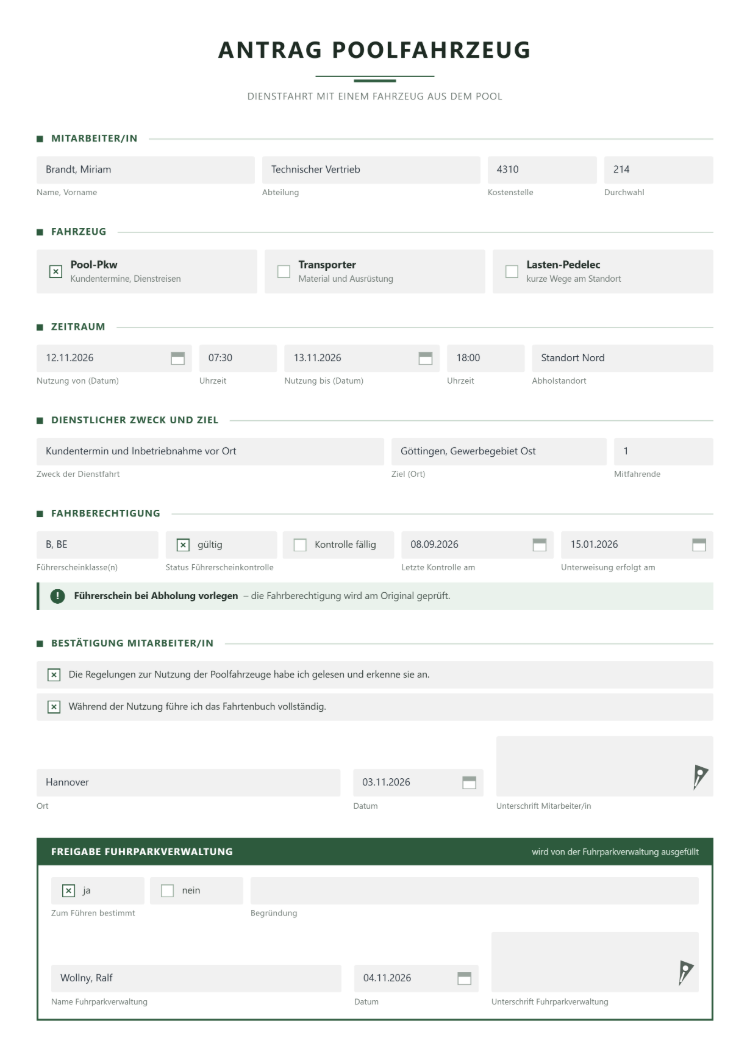
Task: Click the Abholstandort field Standort Nord
Action: (623, 358)
